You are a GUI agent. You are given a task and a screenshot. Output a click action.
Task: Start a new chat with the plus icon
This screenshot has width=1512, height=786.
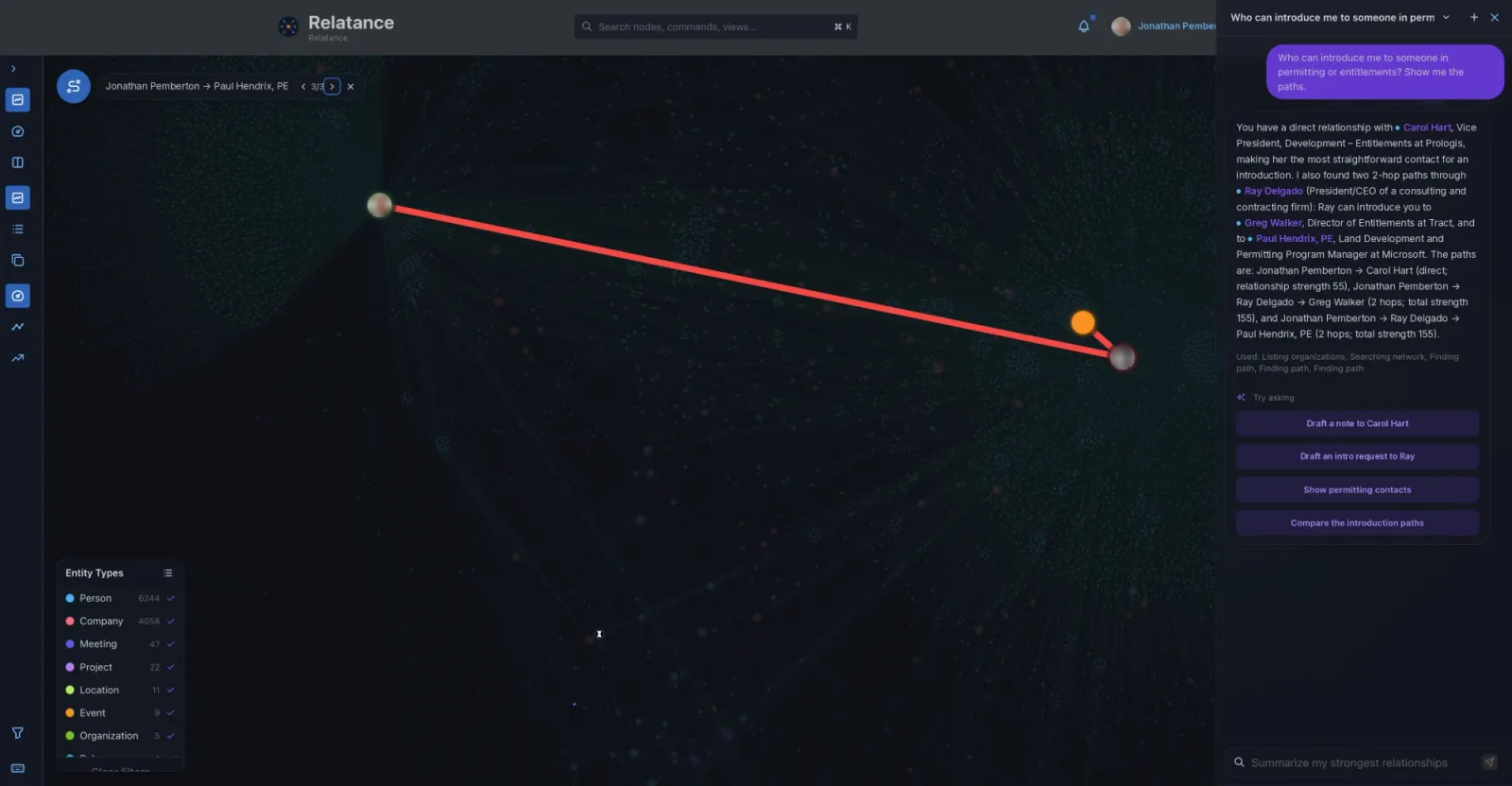1473,17
